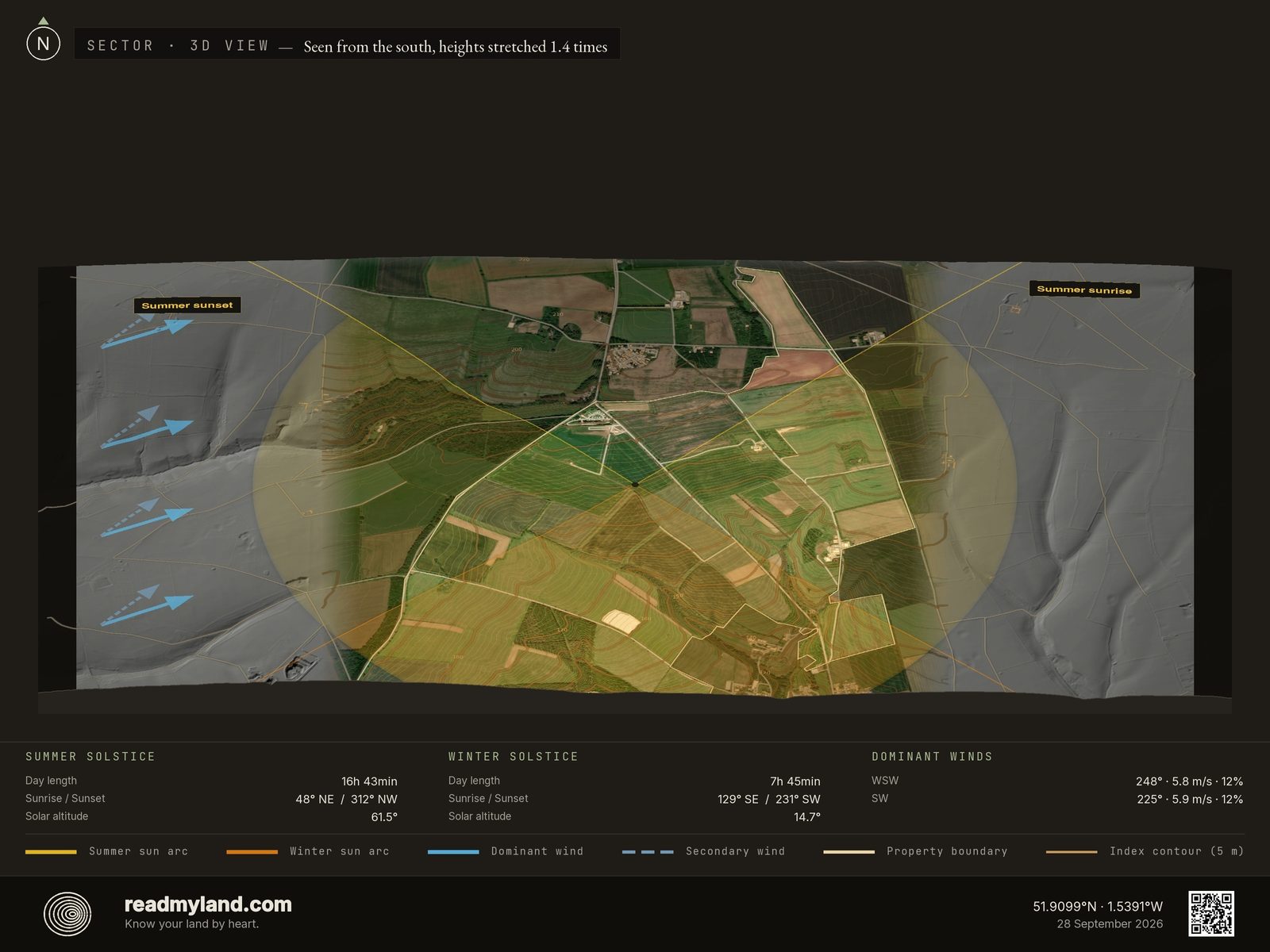Viewport: 1270px width, 952px height.
Task: Click the coordinates '51.9099°N · 1.5391°W'
Action: [1098, 906]
